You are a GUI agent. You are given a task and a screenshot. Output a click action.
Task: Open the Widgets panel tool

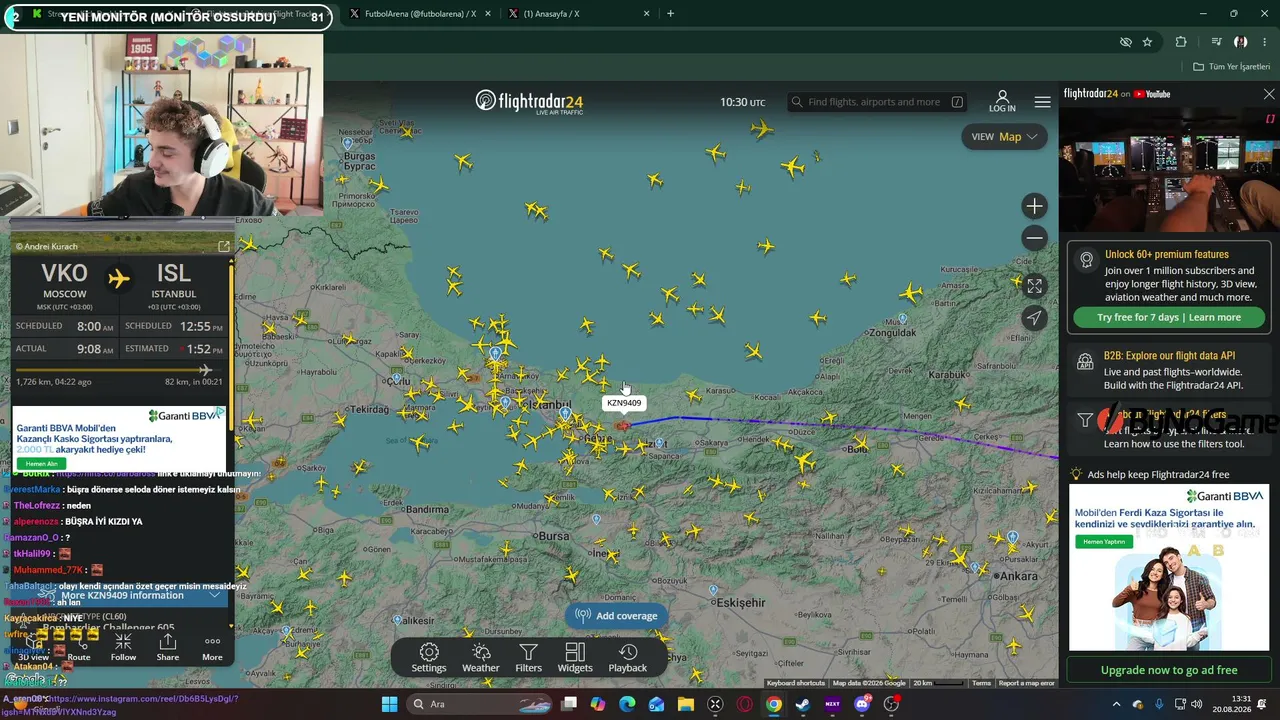pyautogui.click(x=575, y=658)
